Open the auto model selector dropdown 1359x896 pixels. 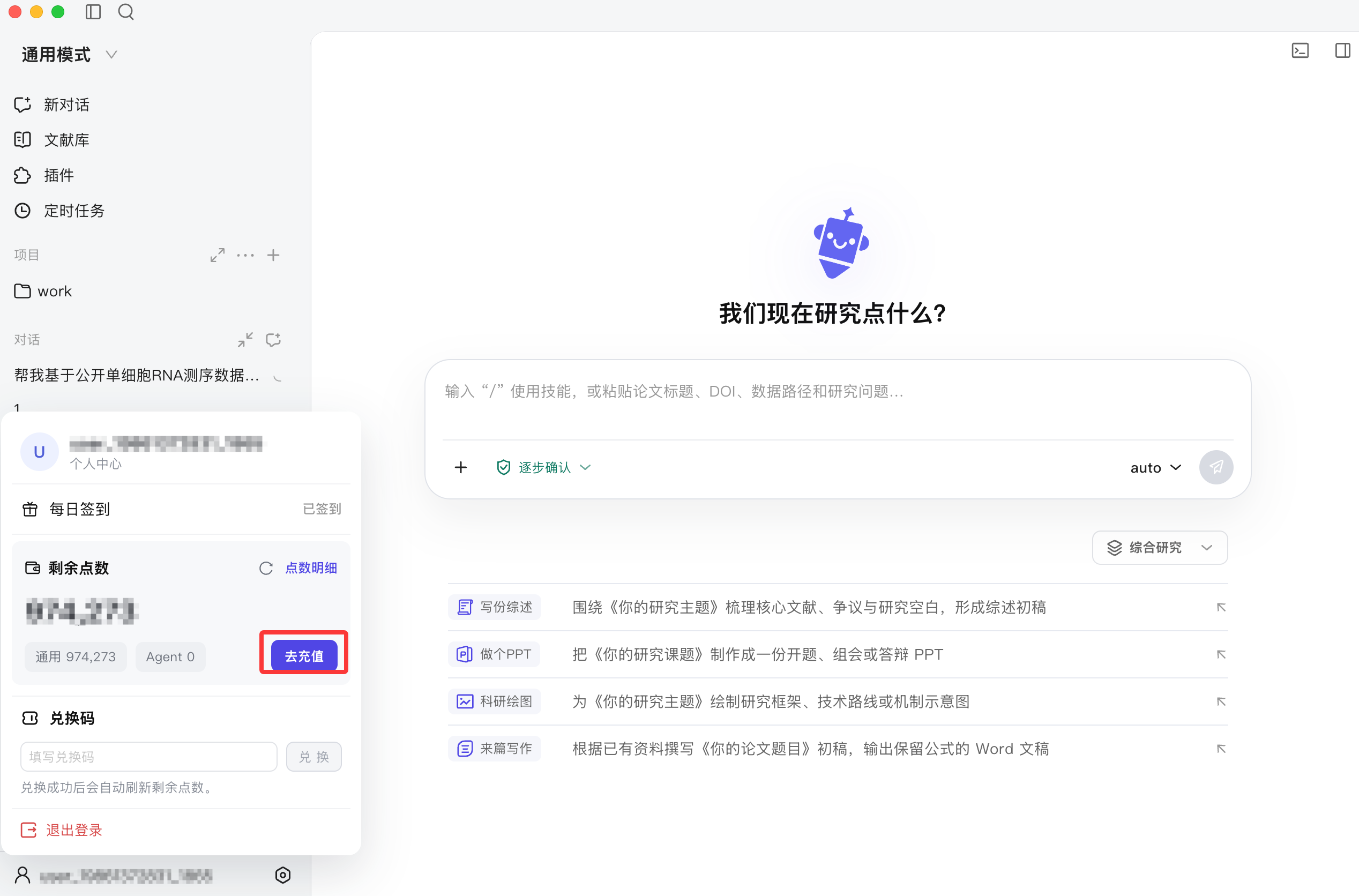(x=1155, y=467)
